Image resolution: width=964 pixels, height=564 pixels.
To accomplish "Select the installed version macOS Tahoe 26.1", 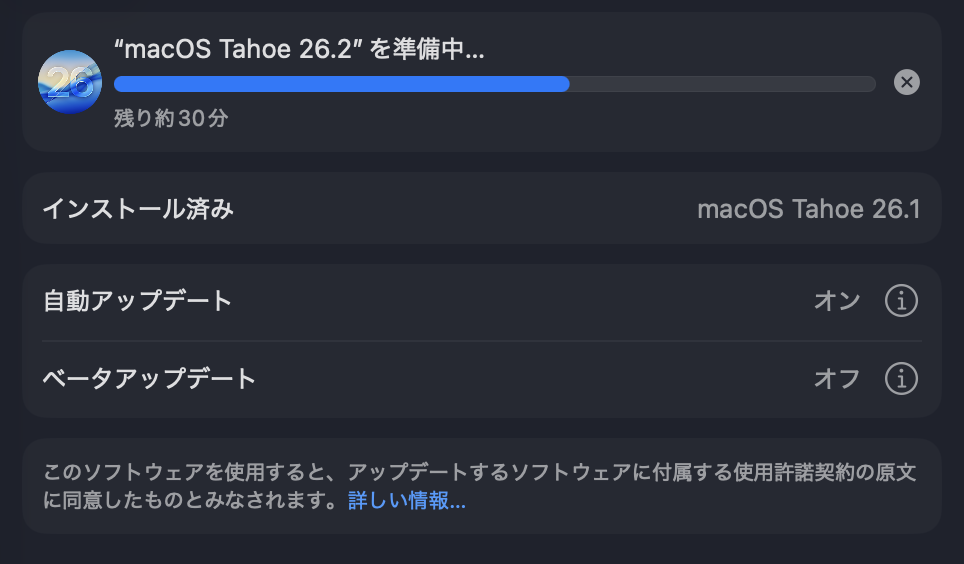I will pyautogui.click(x=808, y=209).
